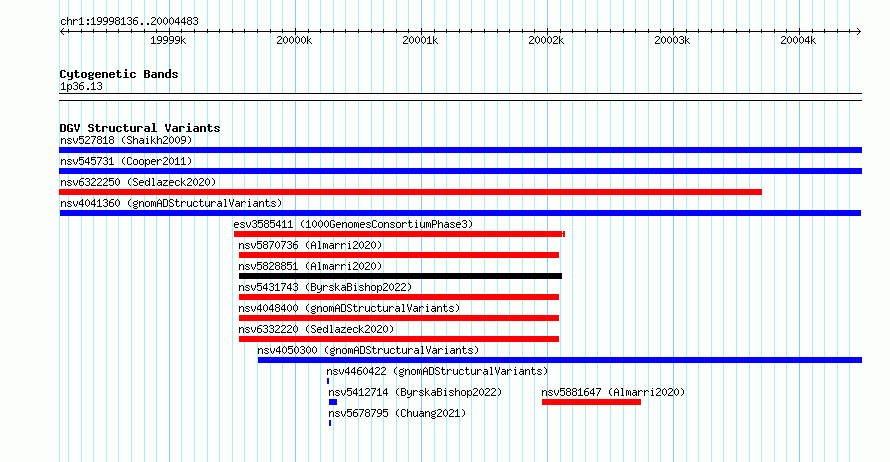890x462 pixels.
Task: Select the red bar under nsv6332220
Action: point(399,339)
